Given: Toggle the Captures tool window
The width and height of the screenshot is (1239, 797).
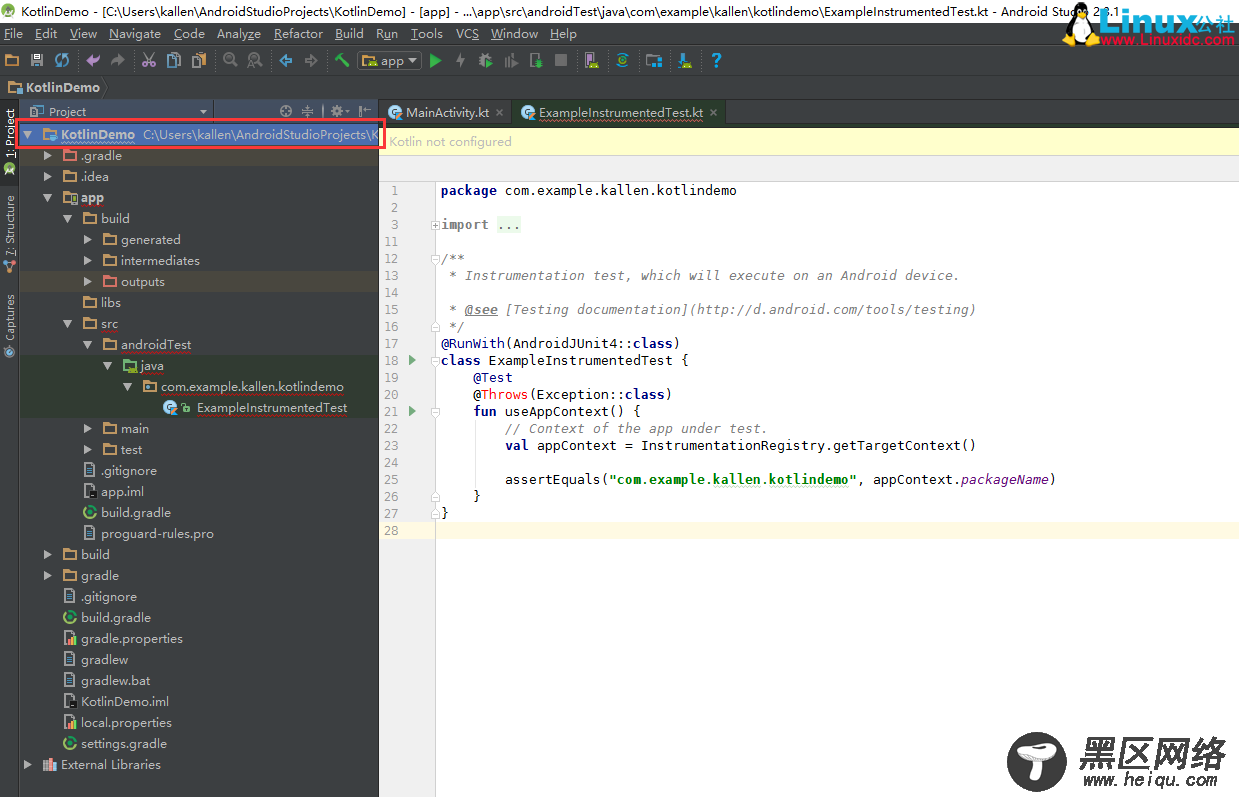Looking at the screenshot, I should pyautogui.click(x=10, y=325).
